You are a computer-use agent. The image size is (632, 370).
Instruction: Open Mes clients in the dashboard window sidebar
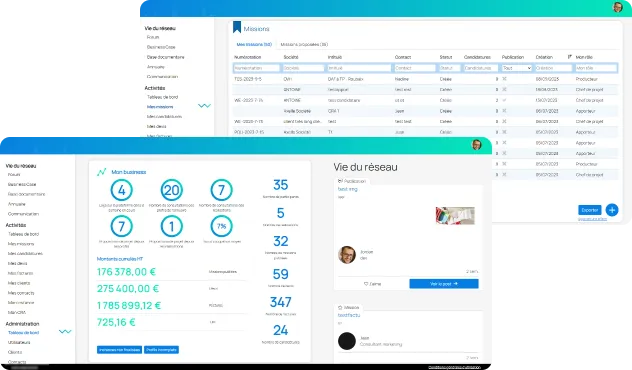(x=19, y=283)
